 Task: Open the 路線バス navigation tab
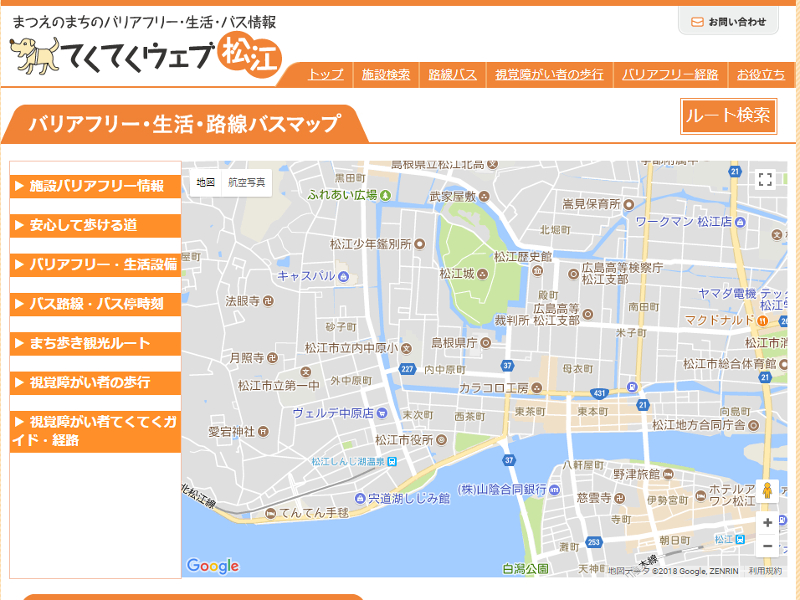tap(452, 75)
